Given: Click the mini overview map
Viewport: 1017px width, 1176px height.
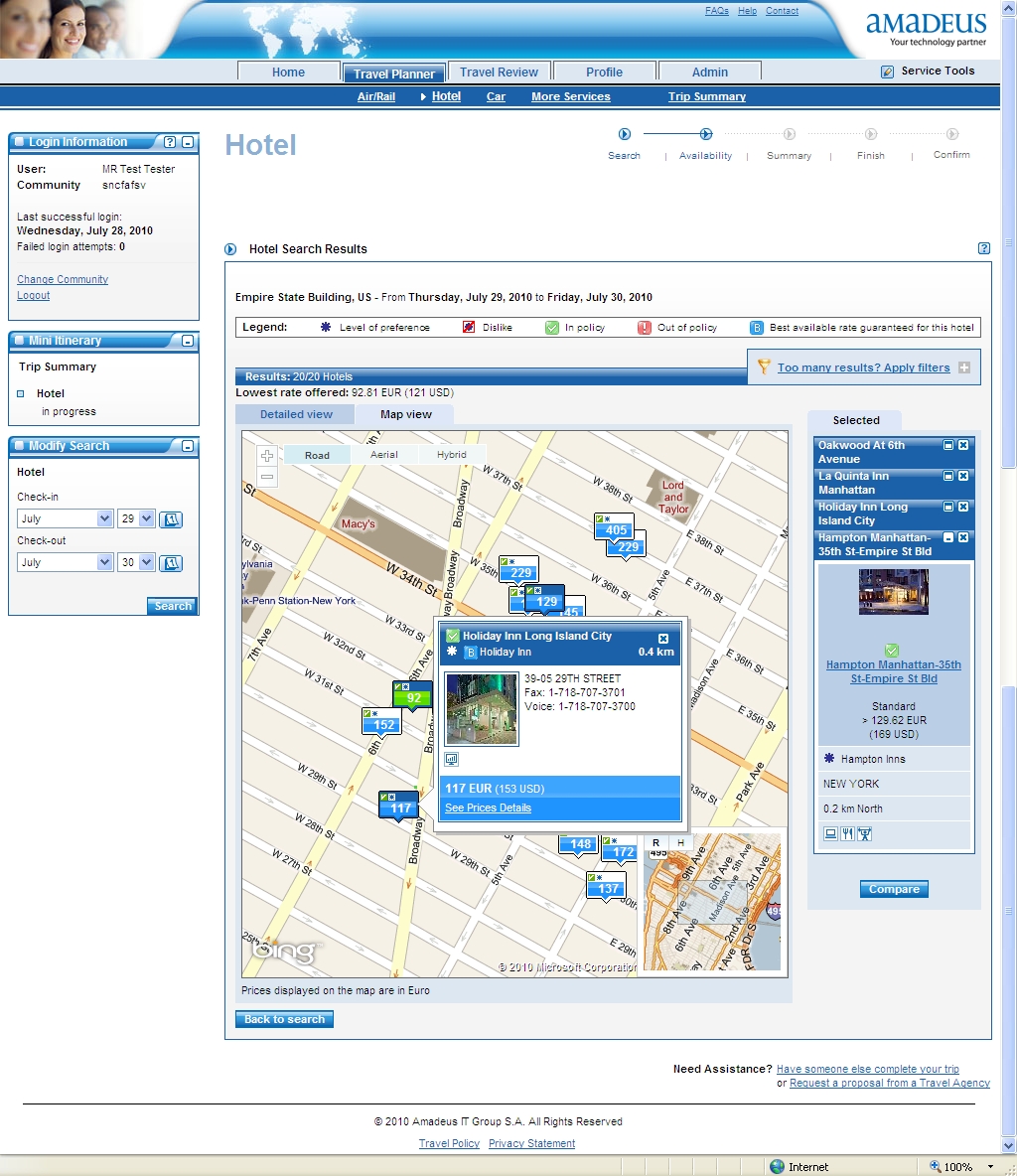Looking at the screenshot, I should (x=710, y=903).
